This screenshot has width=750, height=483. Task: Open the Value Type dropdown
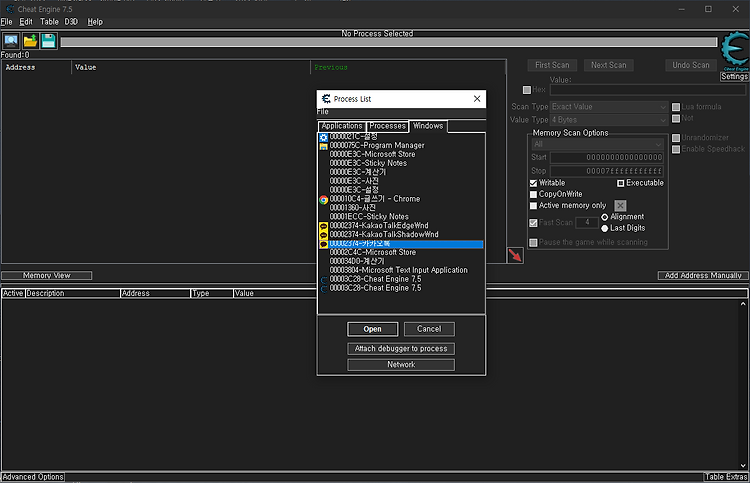pos(609,120)
